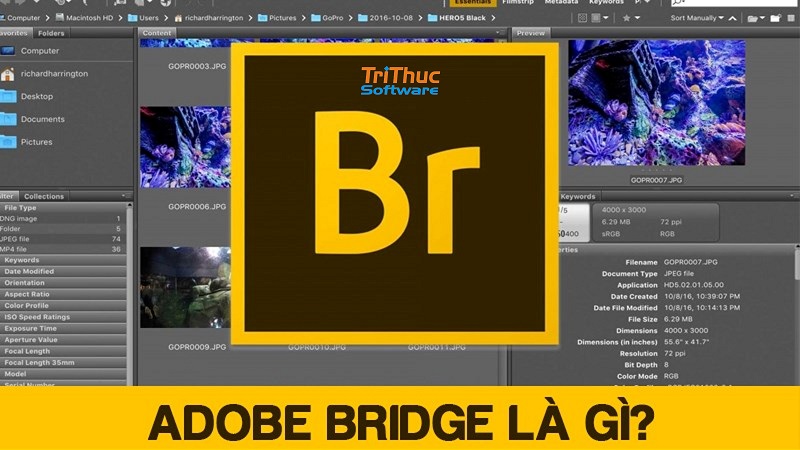
Task: Open the Pictures favorite folder
Action: tap(36, 142)
